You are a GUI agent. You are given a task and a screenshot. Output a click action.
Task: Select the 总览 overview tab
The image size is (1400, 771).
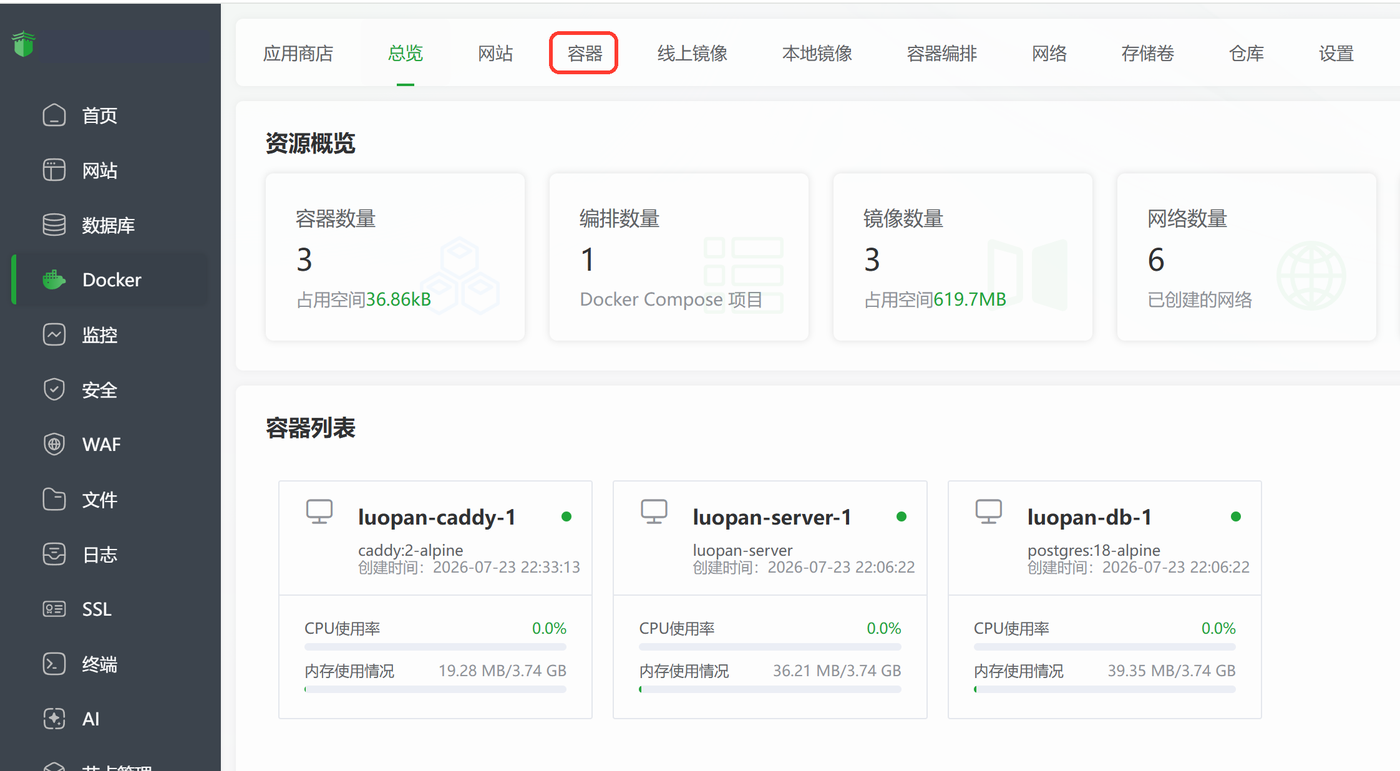[405, 54]
